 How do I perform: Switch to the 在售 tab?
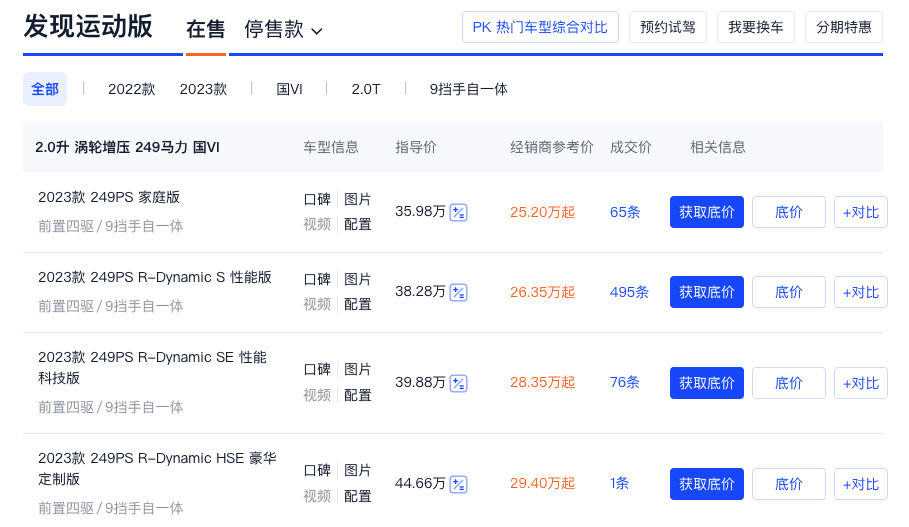click(x=205, y=29)
